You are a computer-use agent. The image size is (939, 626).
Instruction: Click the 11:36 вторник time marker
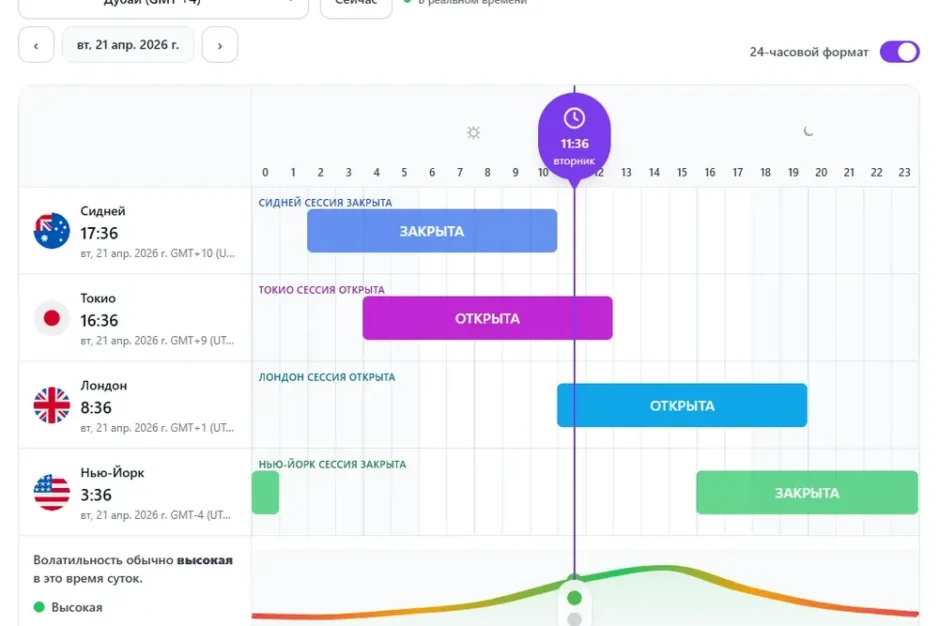574,144
